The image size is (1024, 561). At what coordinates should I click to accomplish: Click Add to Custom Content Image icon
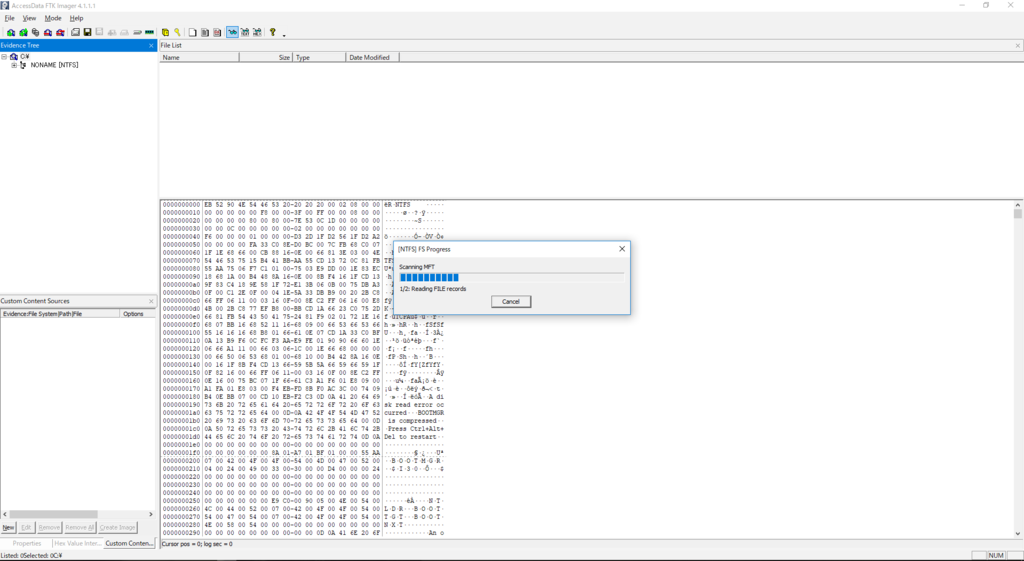tap(112, 32)
